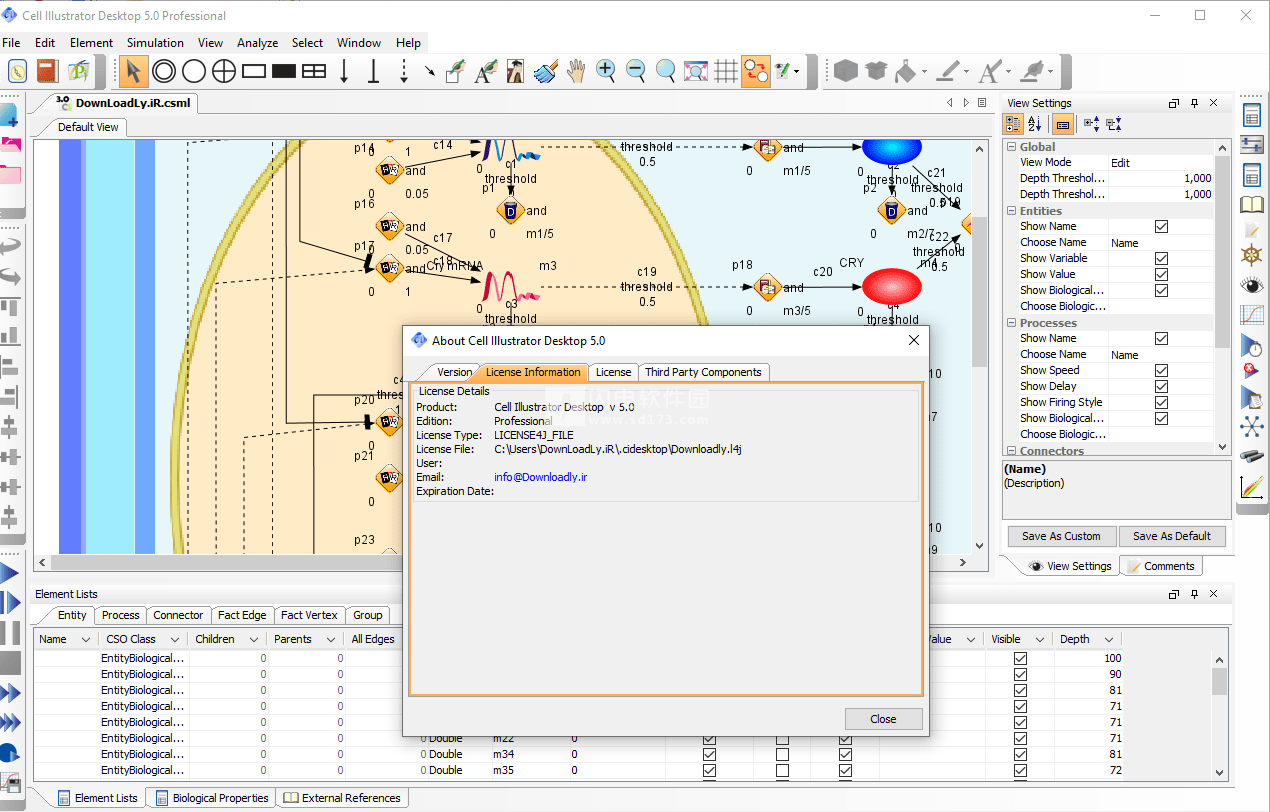
Task: Toggle Show Variable checkbox
Action: point(1161,258)
